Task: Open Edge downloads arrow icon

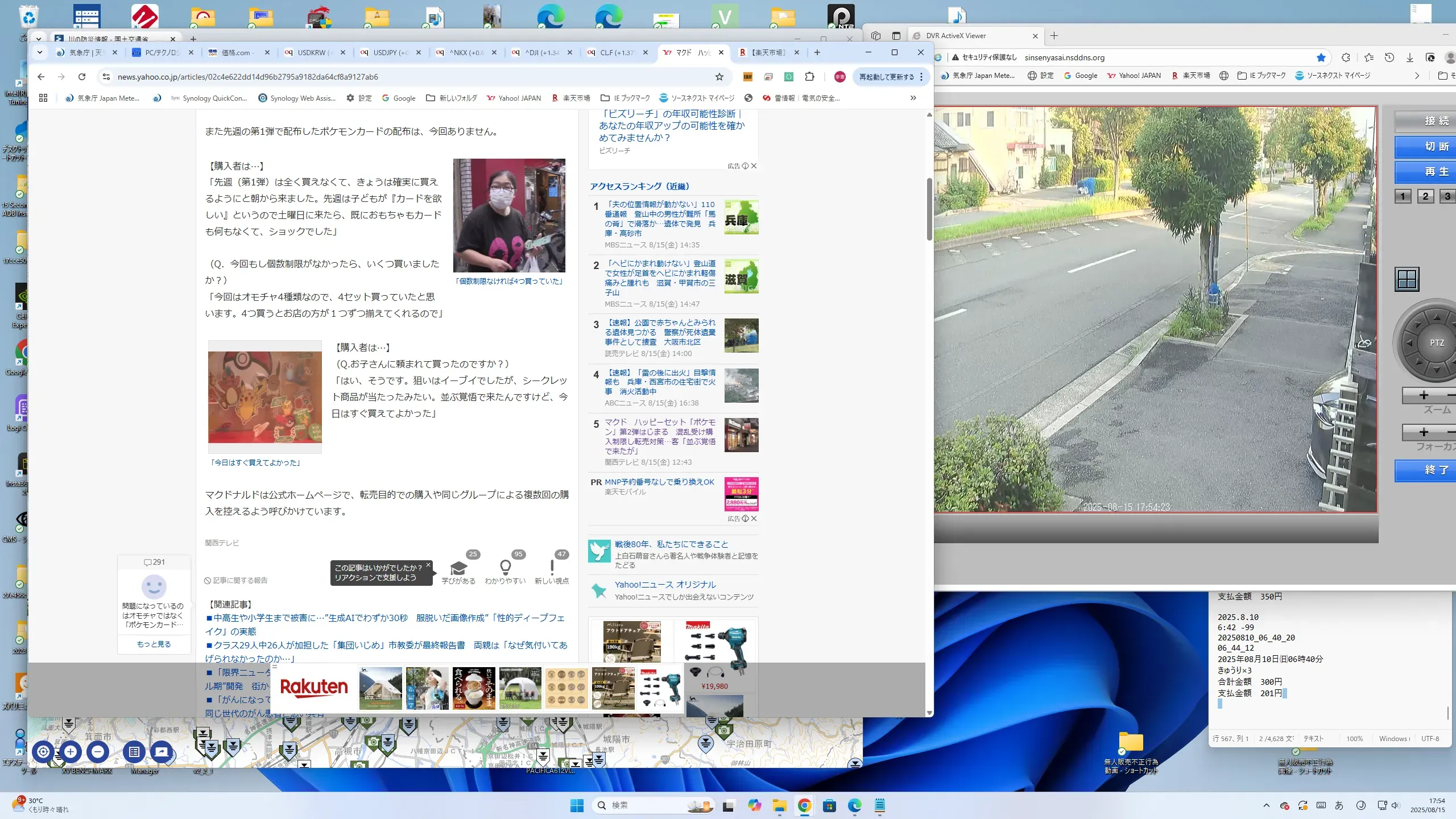Action: [1409, 57]
